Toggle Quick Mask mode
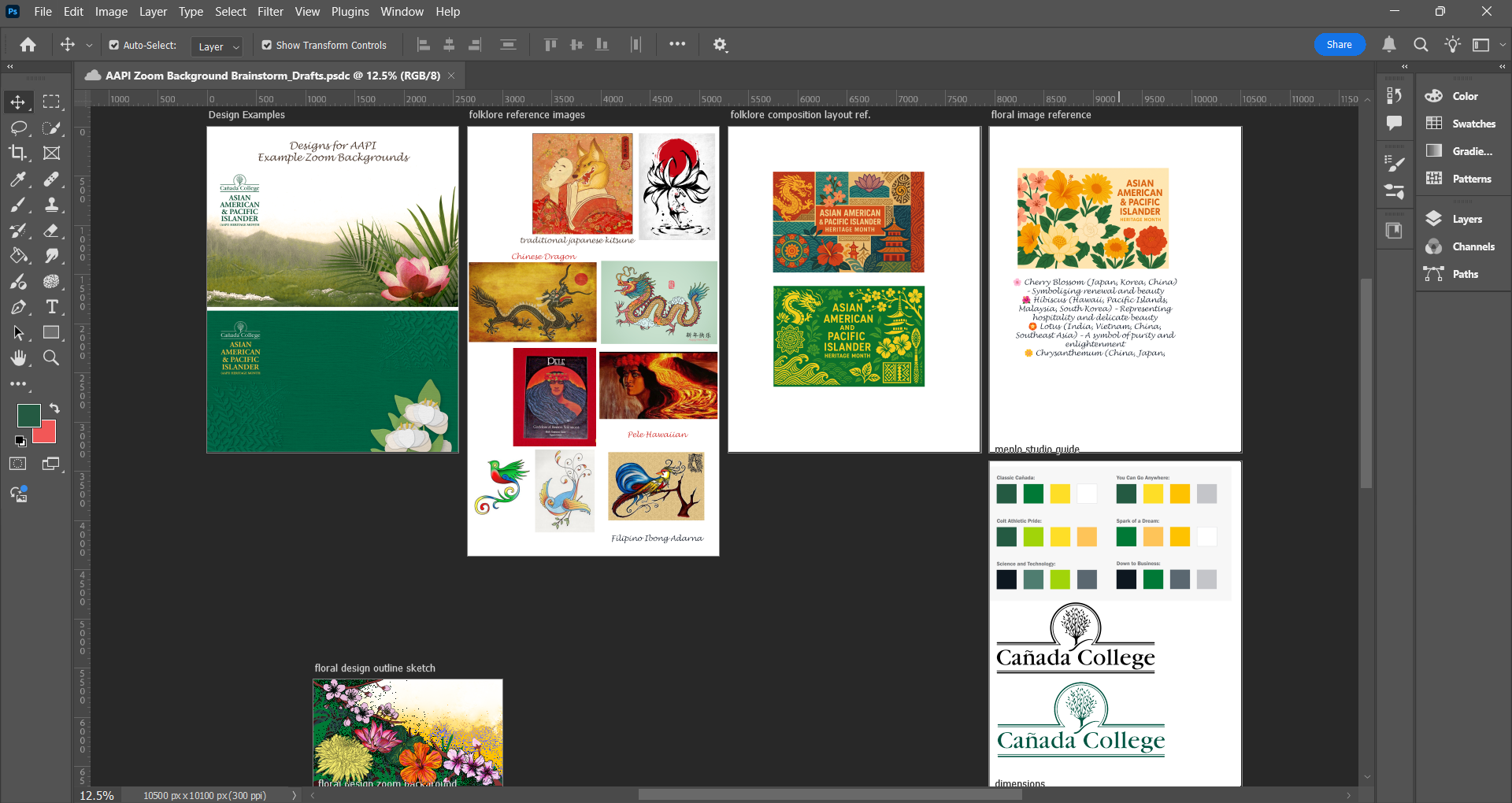Screen dimensions: 1512x803 17,464
